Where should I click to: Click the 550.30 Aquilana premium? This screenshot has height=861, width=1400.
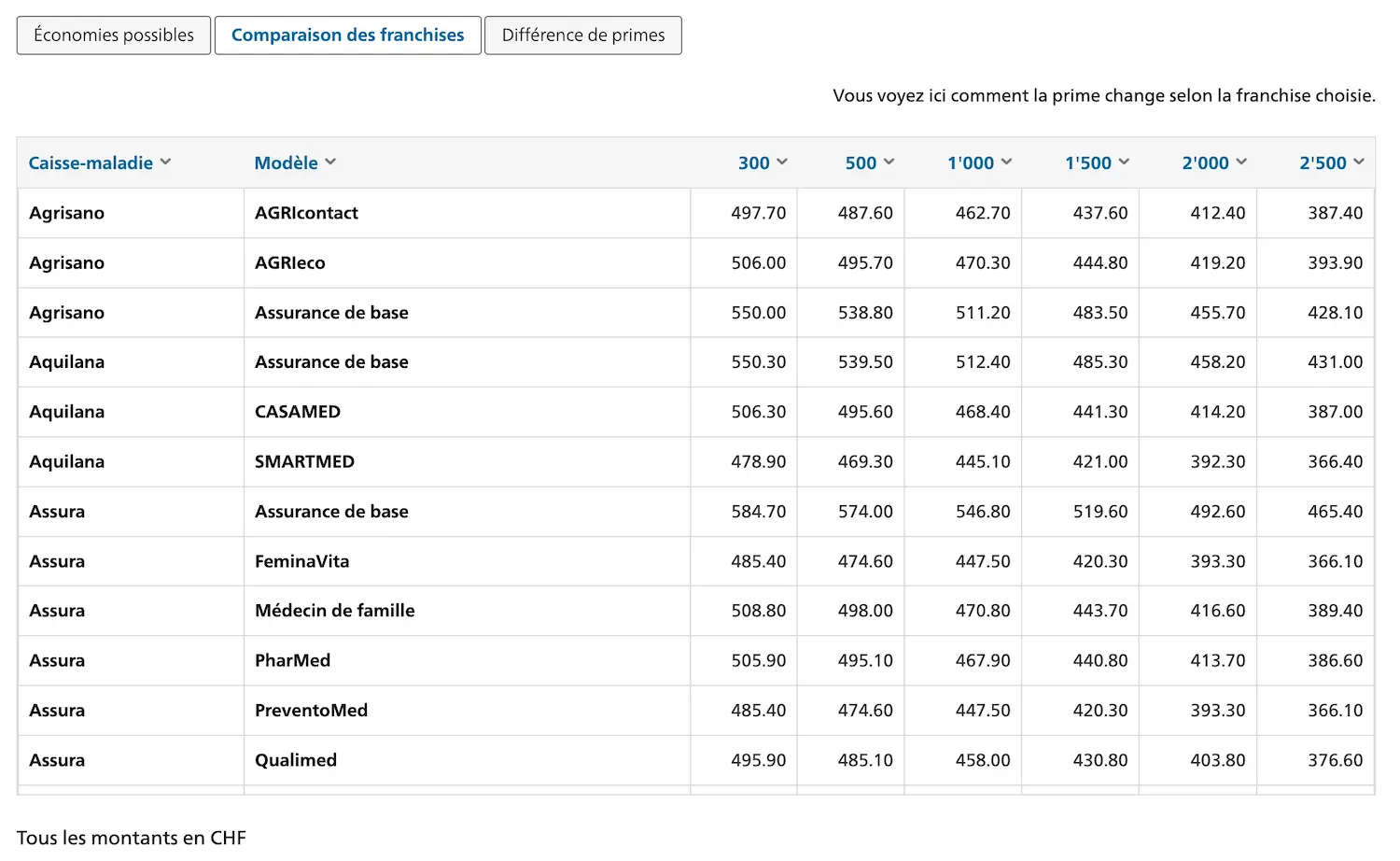pos(759,362)
